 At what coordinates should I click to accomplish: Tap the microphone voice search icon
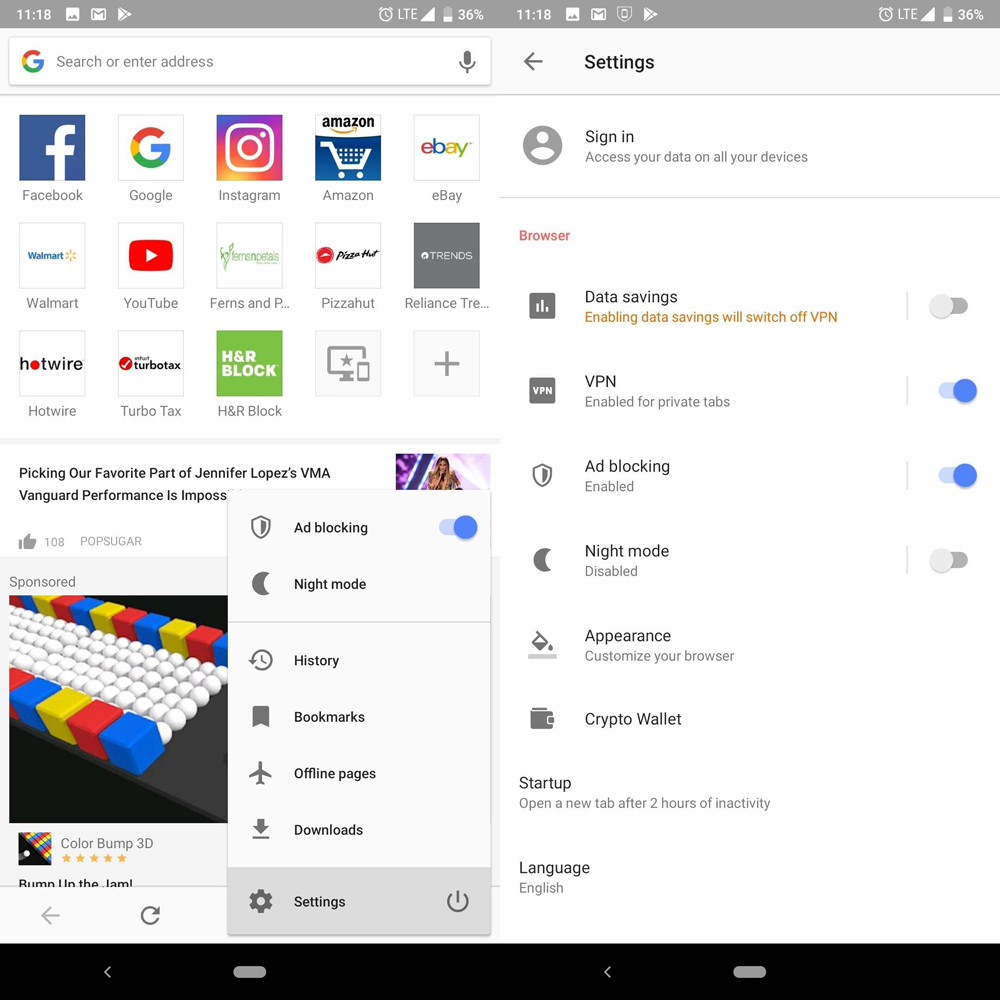pyautogui.click(x=466, y=62)
